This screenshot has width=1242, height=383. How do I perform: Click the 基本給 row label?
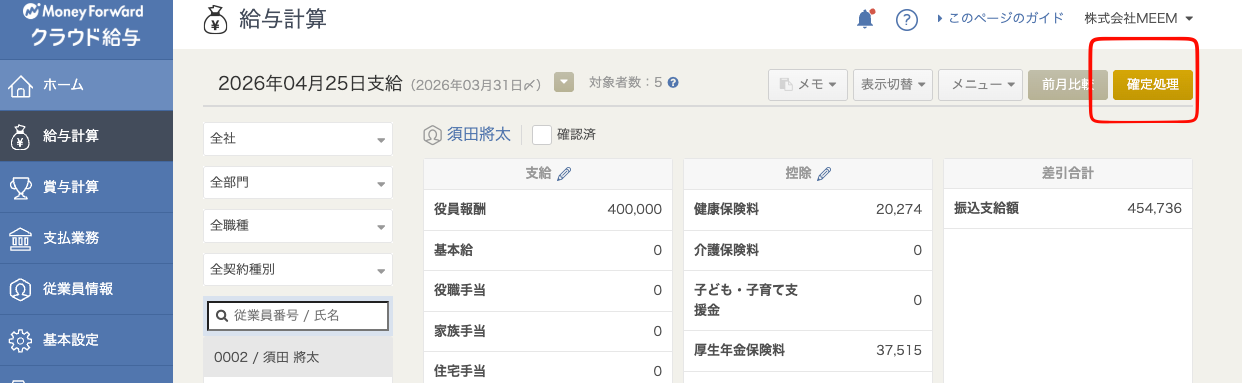coord(454,250)
